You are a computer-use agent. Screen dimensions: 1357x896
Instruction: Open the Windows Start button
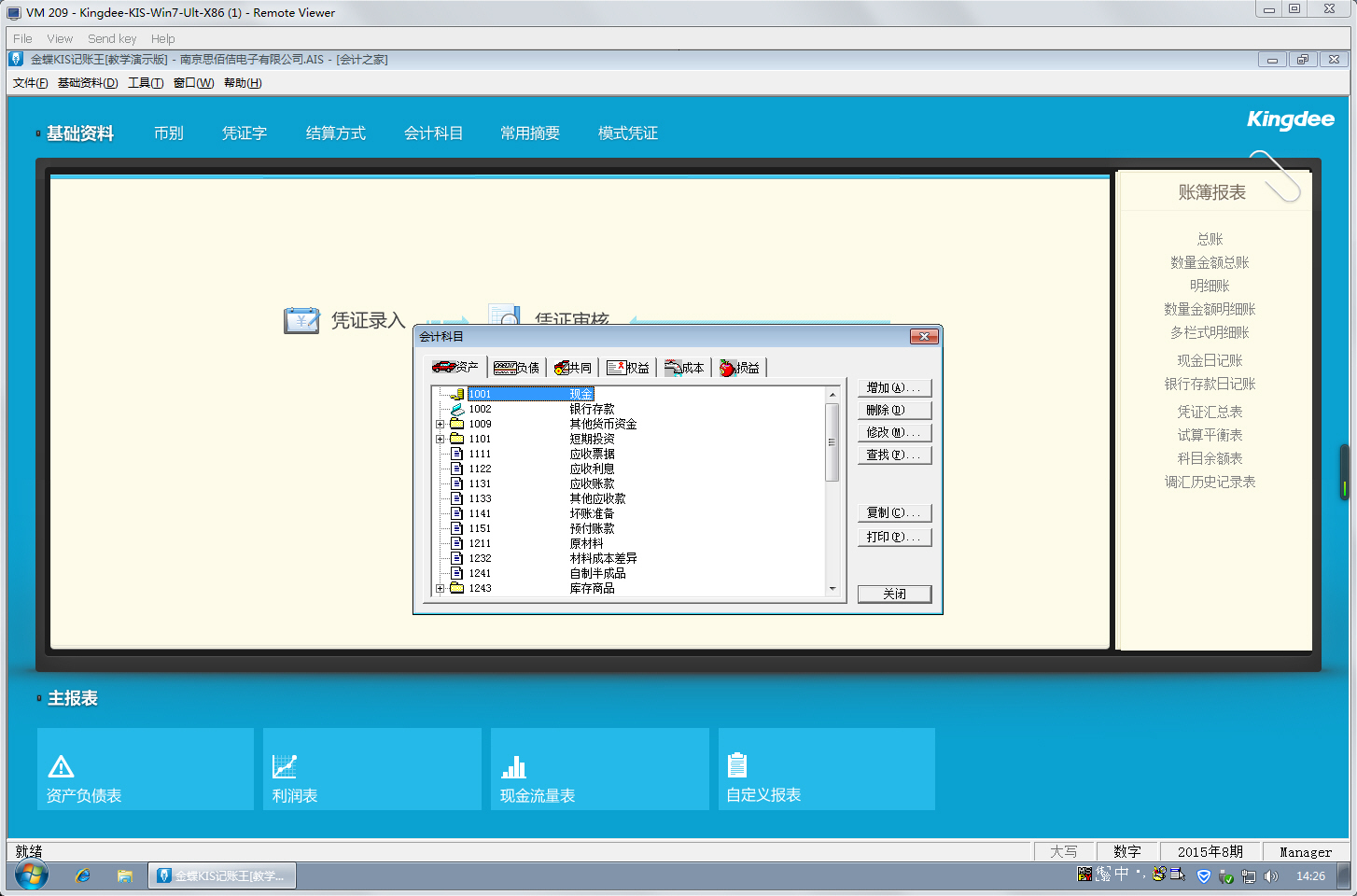pos(31,875)
